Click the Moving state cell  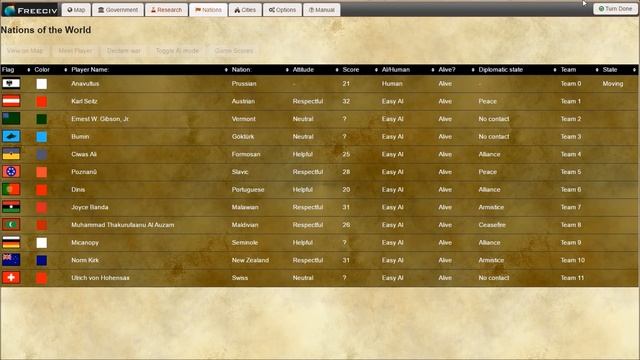point(613,84)
